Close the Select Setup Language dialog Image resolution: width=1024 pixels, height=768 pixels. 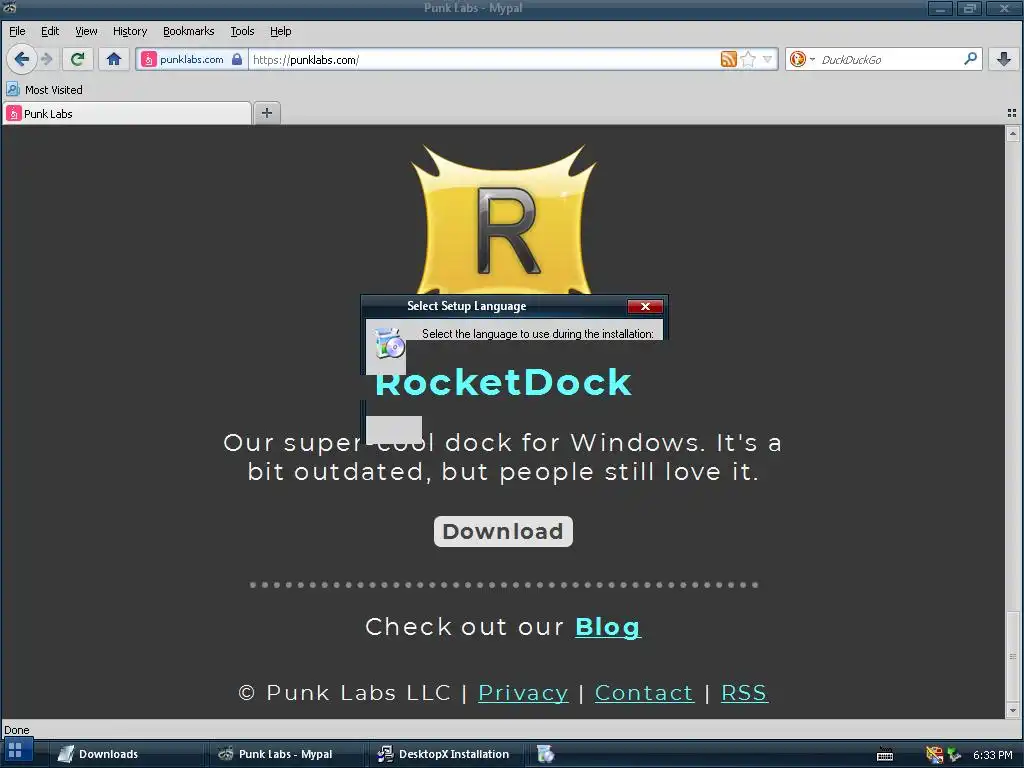point(645,306)
